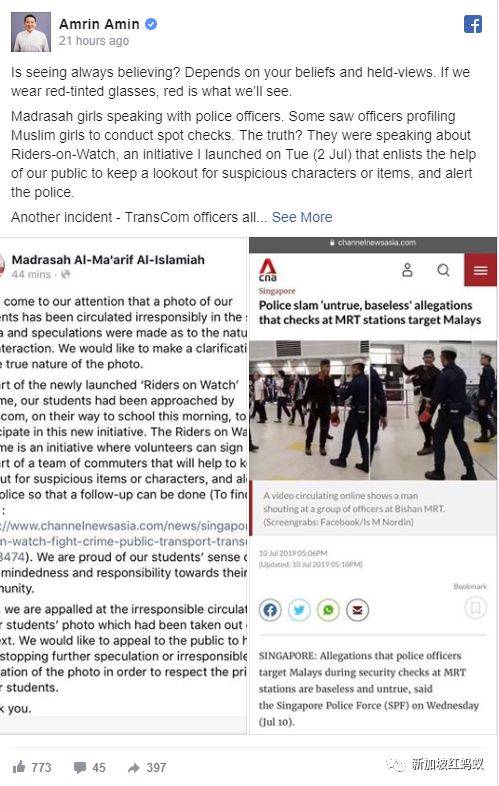Open the 45 comments icon
This screenshot has width=499, height=786.
(x=80, y=767)
